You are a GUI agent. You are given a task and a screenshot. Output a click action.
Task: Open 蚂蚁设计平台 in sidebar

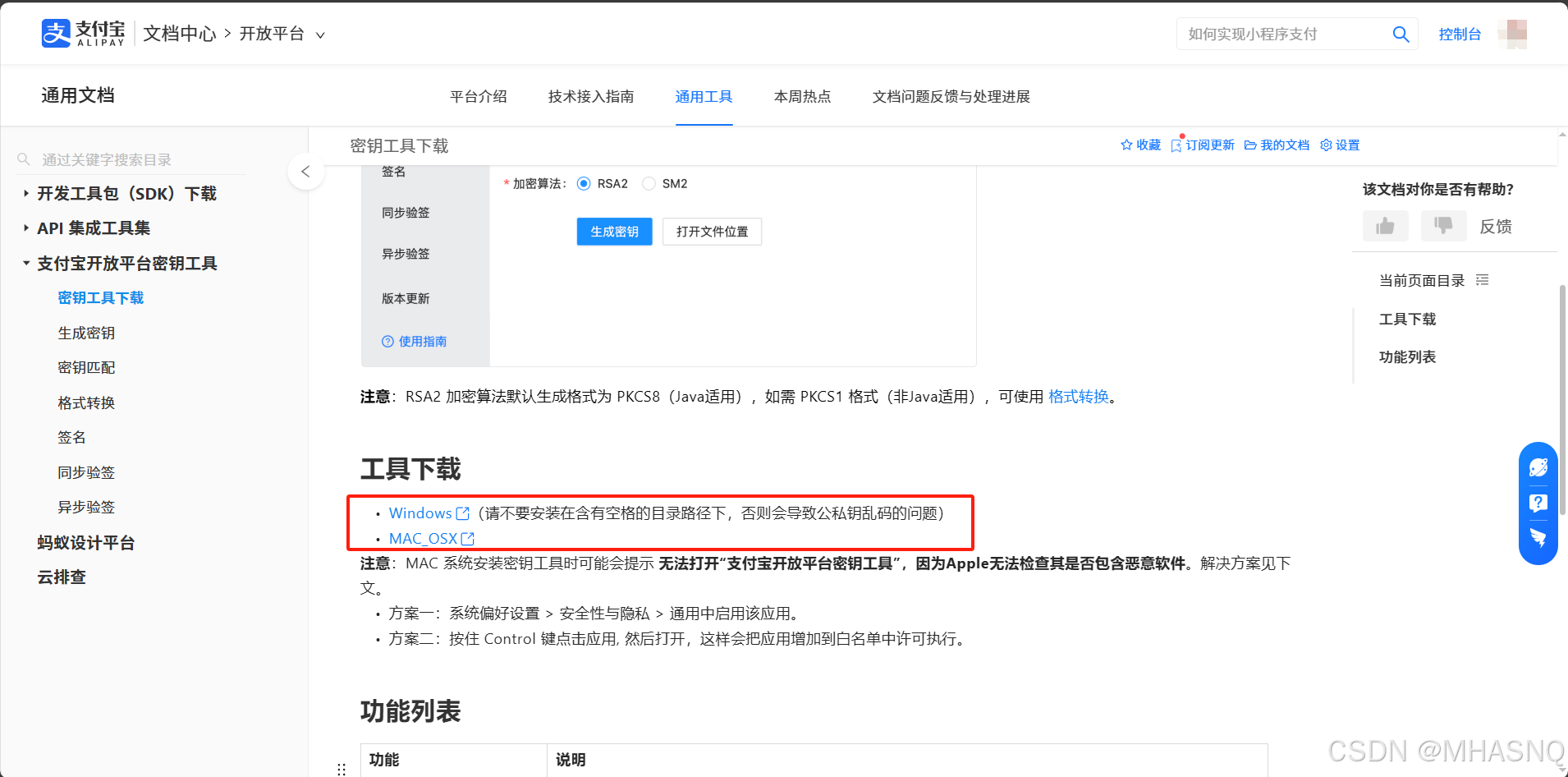point(86,543)
